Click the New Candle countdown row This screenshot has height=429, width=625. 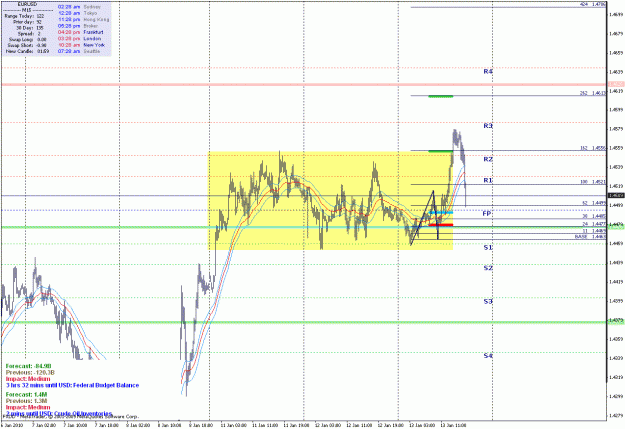28,51
